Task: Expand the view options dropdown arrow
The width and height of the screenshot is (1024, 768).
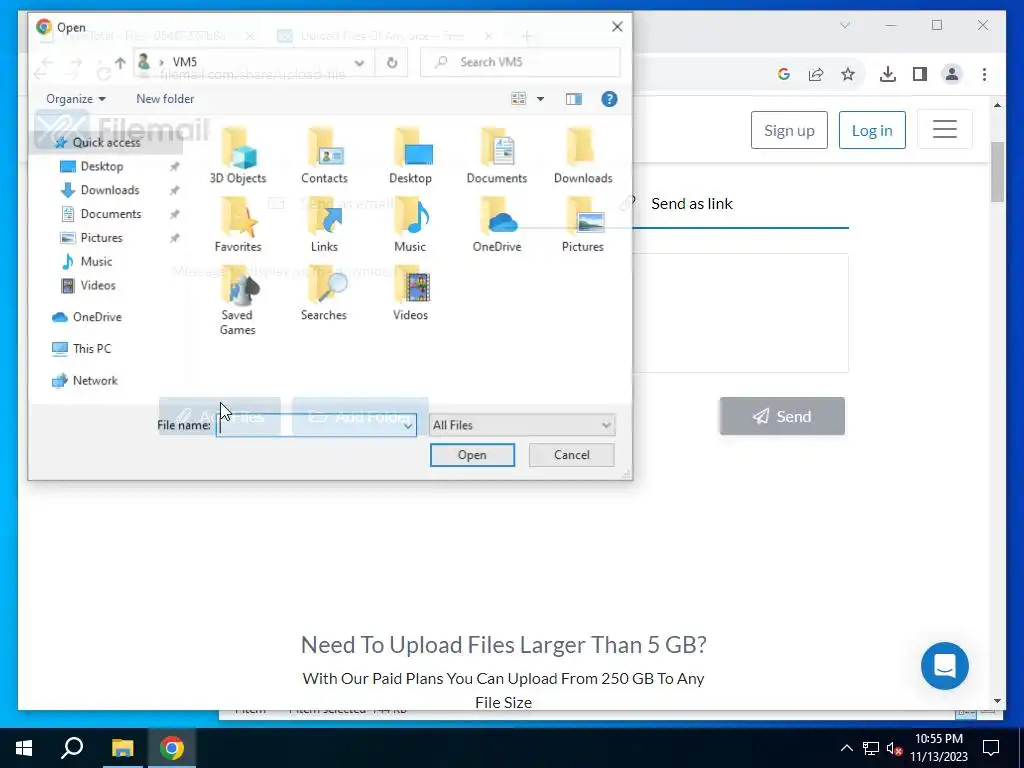Action: pos(540,99)
